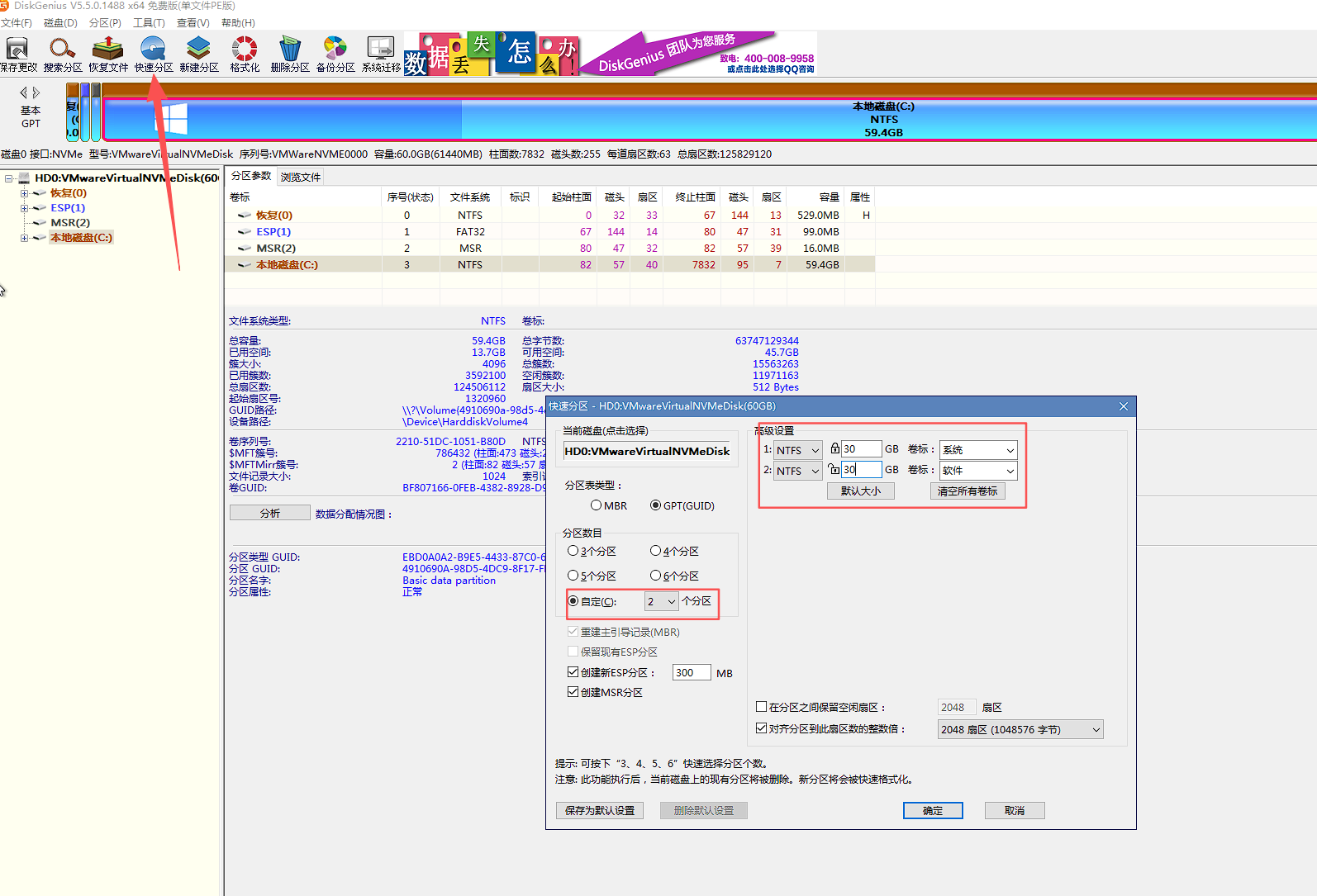
Task: Expand the ESP(1) tree node
Action: click(x=24, y=208)
